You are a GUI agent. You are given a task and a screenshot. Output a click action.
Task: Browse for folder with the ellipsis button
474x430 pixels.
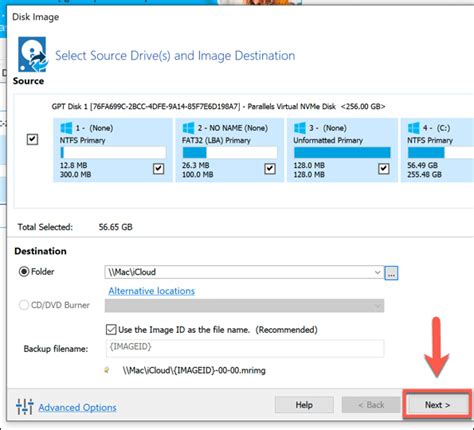(x=391, y=273)
